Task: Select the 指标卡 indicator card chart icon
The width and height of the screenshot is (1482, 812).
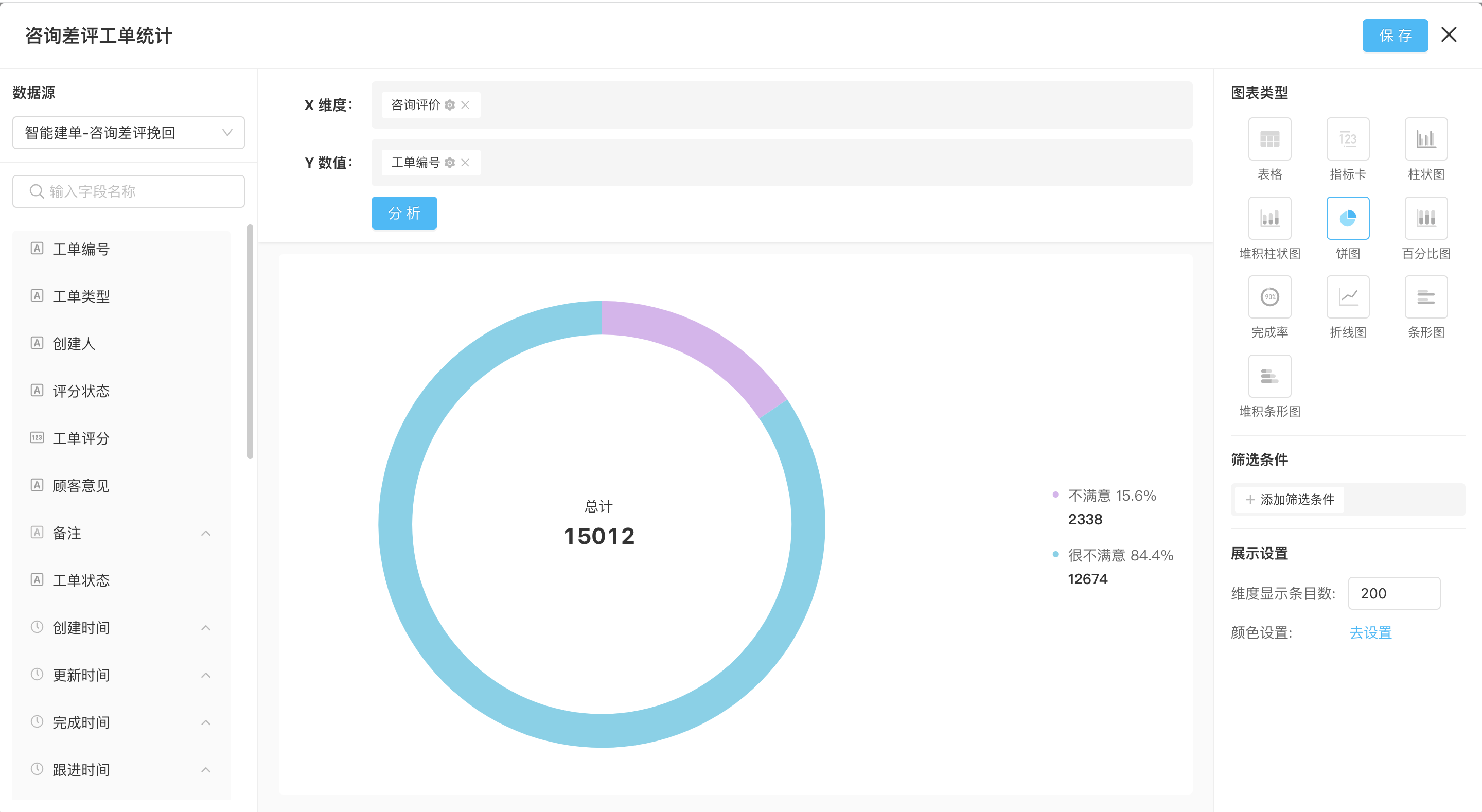Action: coord(1348,139)
